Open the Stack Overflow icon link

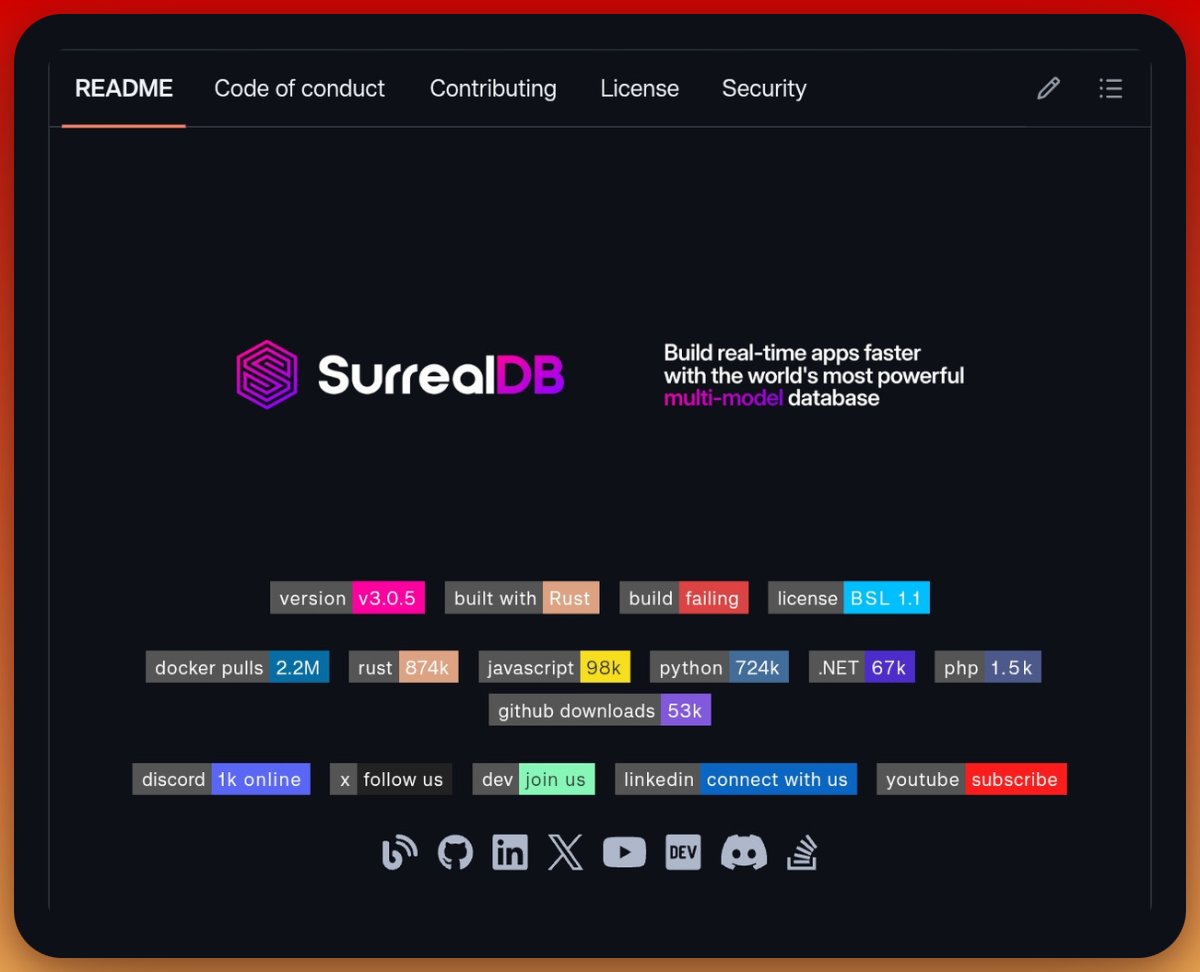(802, 853)
